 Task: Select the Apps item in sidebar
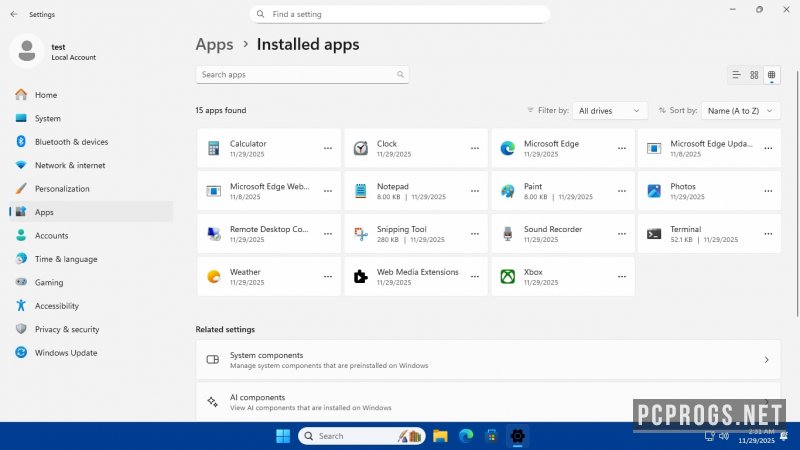(91, 212)
